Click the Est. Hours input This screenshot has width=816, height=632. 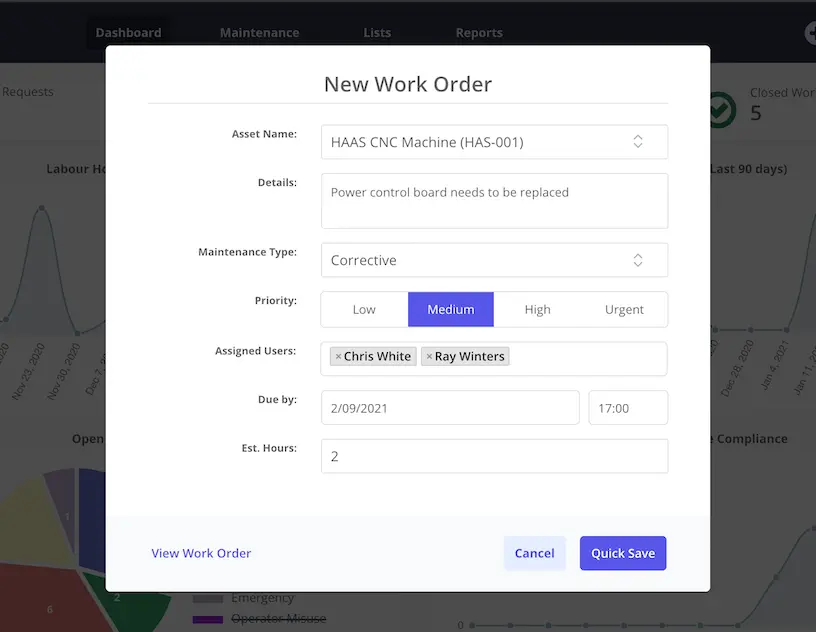pyautogui.click(x=494, y=456)
